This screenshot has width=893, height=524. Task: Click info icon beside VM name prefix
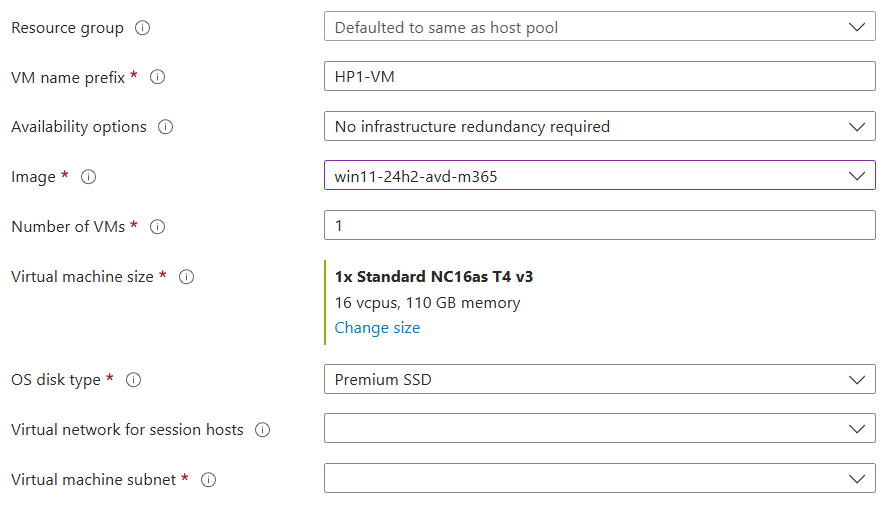(157, 77)
